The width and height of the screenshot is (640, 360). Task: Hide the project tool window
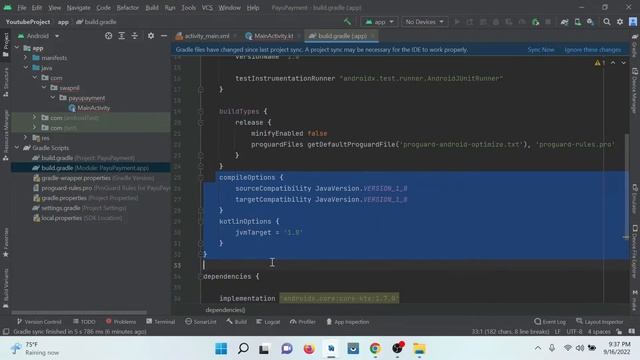[164, 36]
